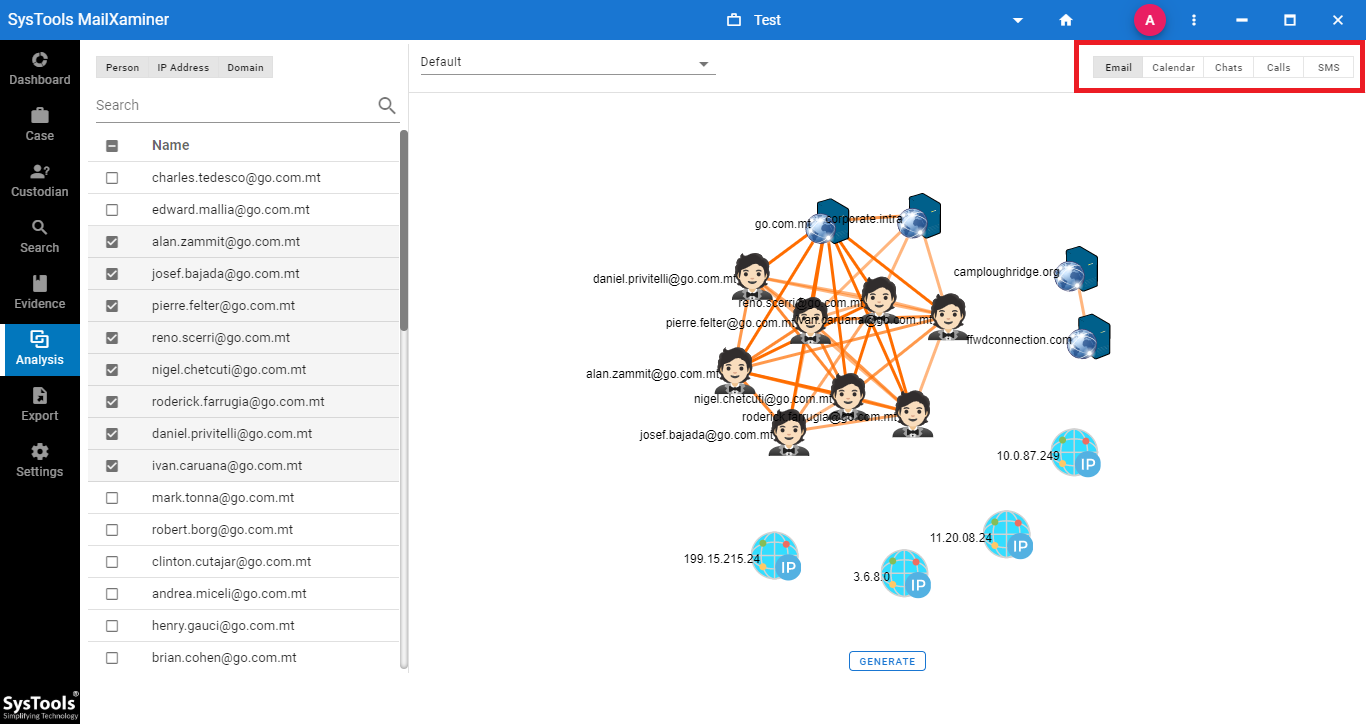1366x724 pixels.
Task: Uncheck pierre.felter@go.com.mt checkbox
Action: point(112,306)
